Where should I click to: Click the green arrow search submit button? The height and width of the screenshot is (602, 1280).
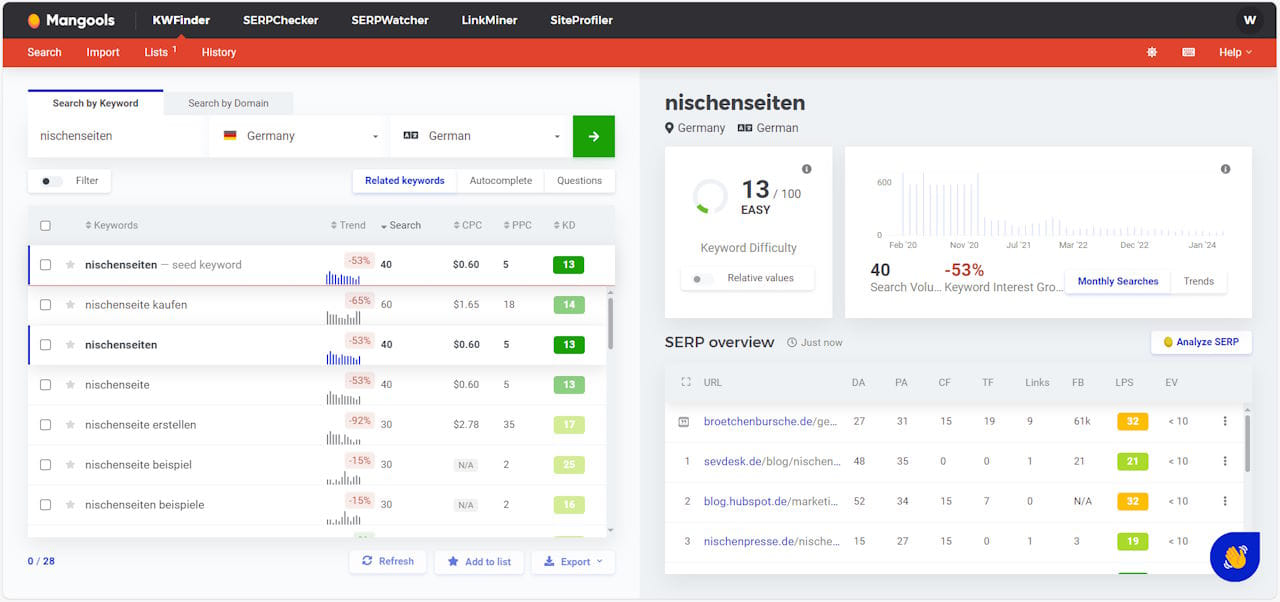(x=593, y=136)
